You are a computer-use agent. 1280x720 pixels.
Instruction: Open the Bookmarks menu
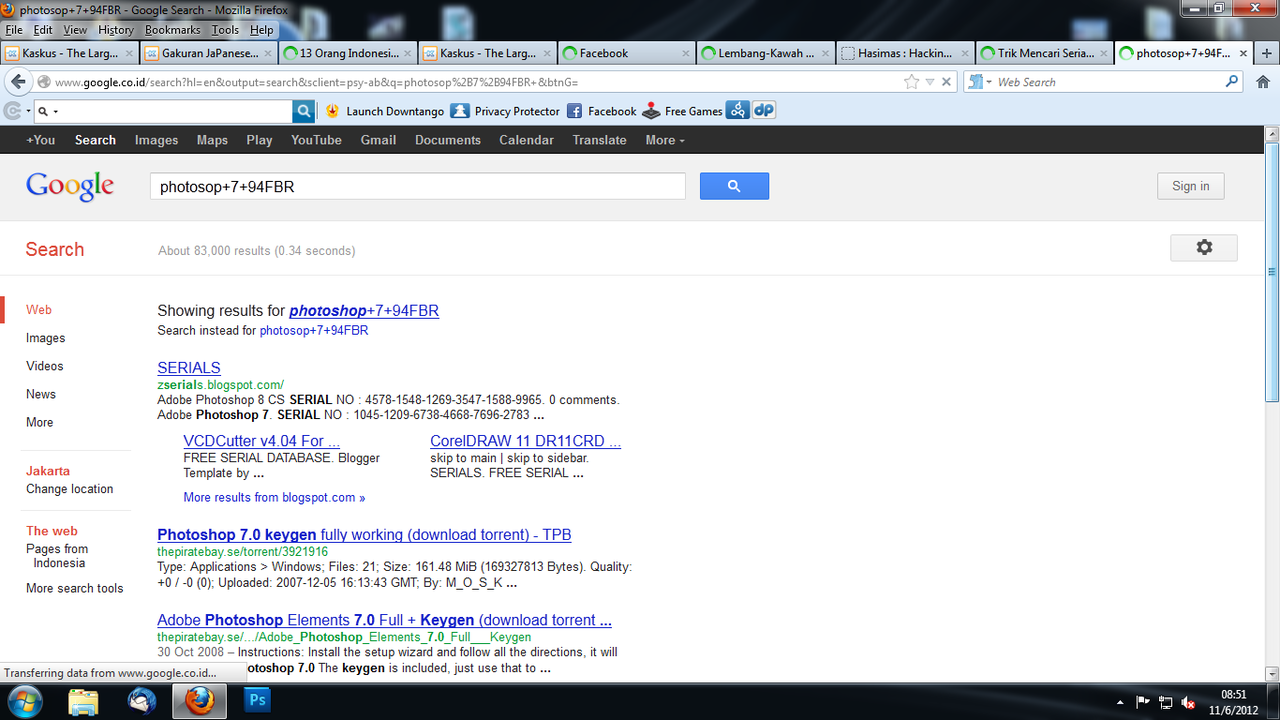pyautogui.click(x=173, y=30)
